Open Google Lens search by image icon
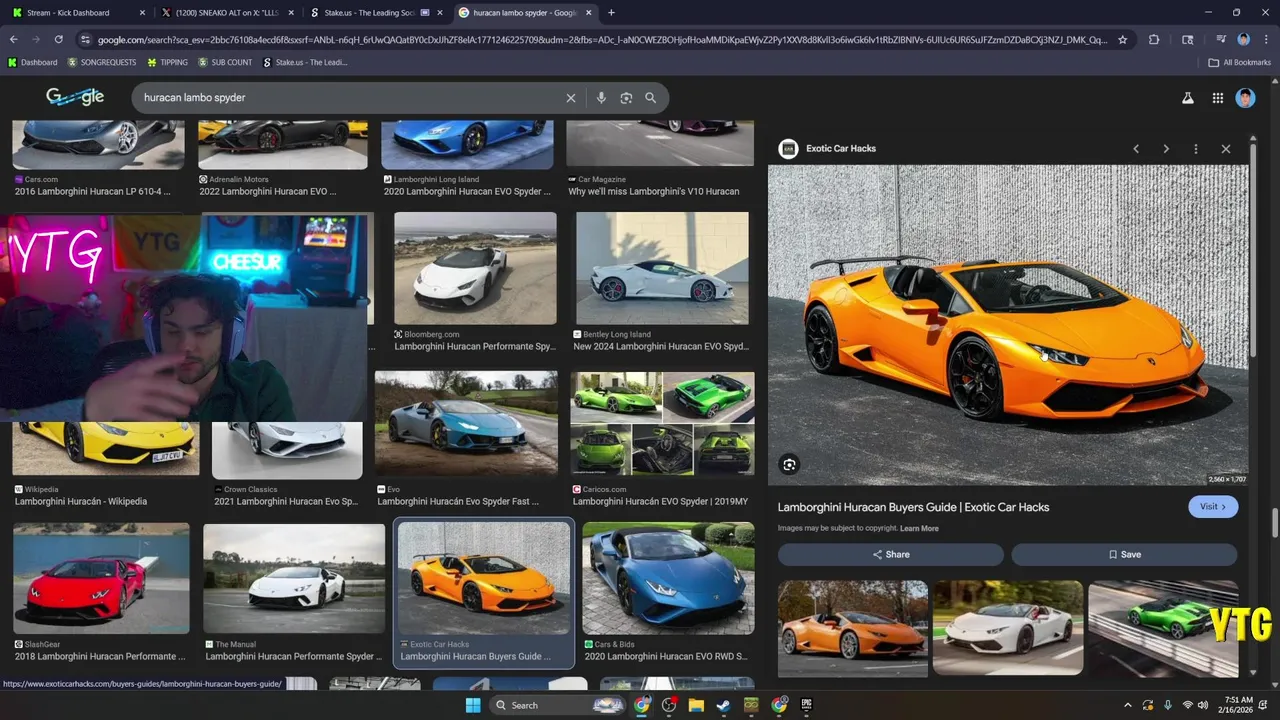Viewport: 1280px width, 720px height. 626,98
